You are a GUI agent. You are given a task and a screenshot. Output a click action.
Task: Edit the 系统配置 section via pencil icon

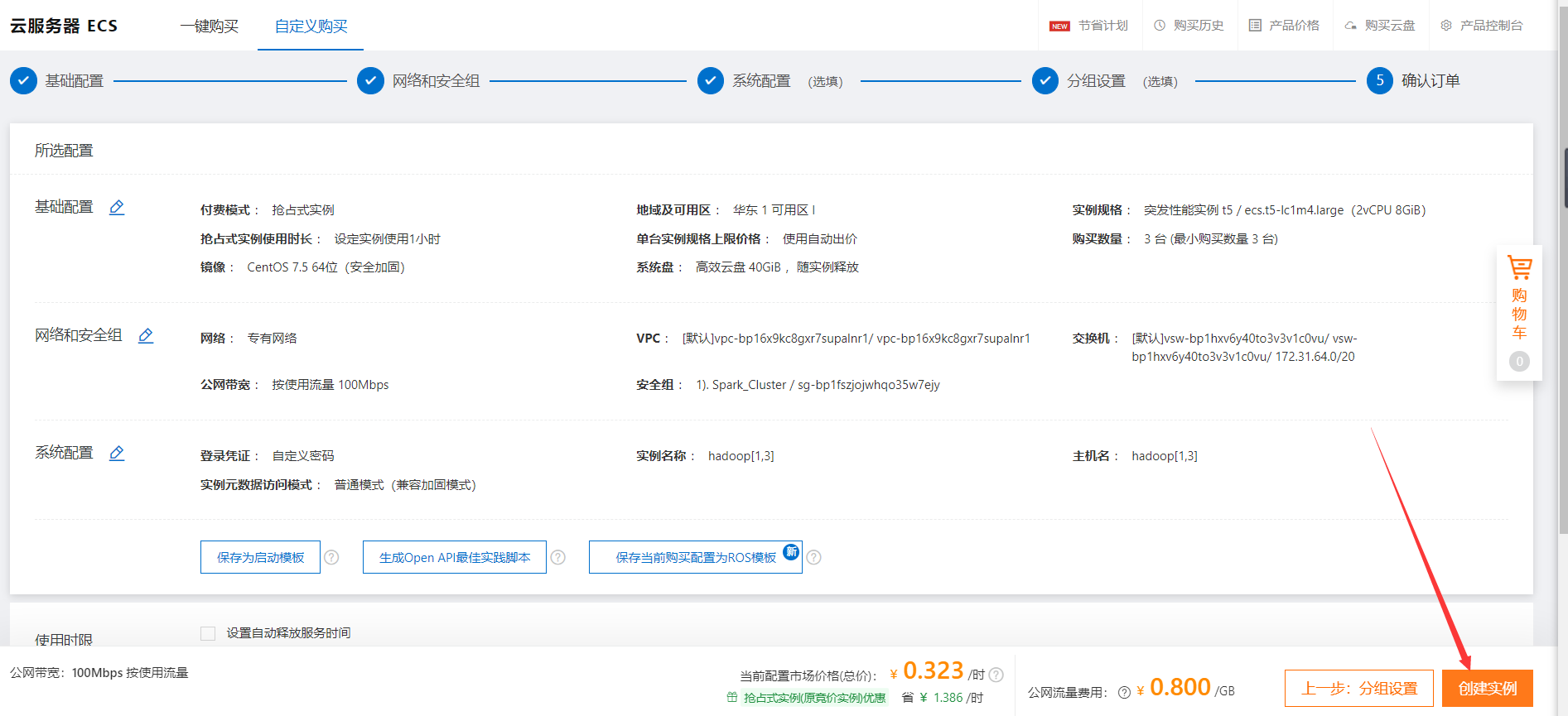click(x=117, y=453)
